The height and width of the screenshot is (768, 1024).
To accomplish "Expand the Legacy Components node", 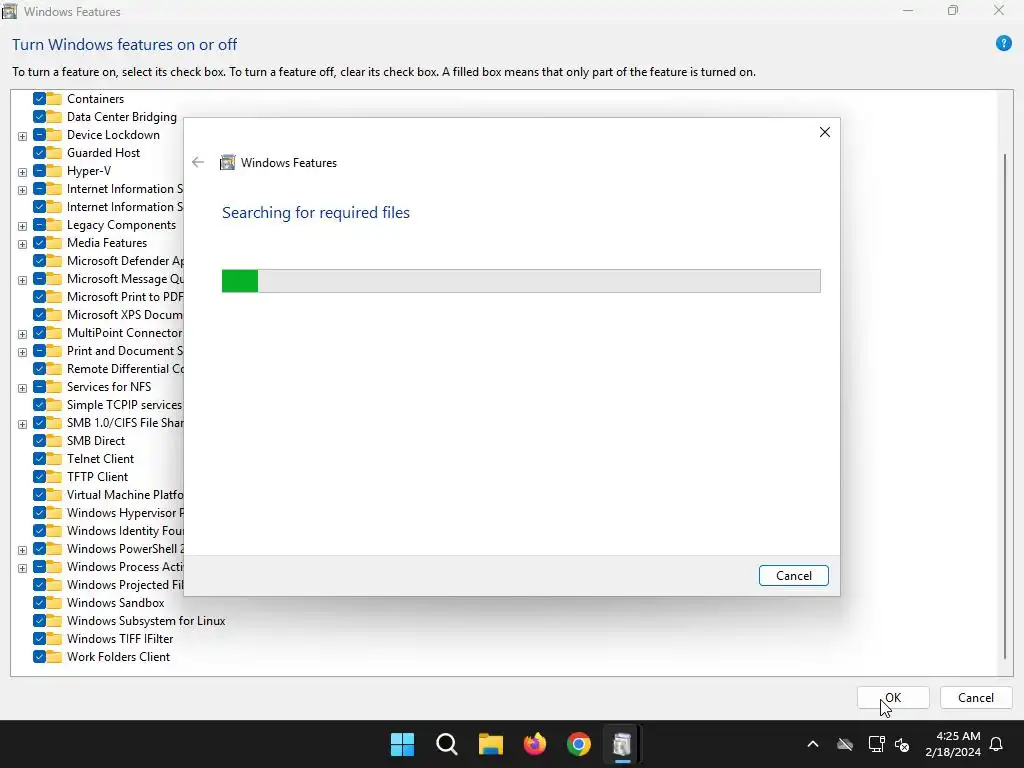I will point(22,226).
